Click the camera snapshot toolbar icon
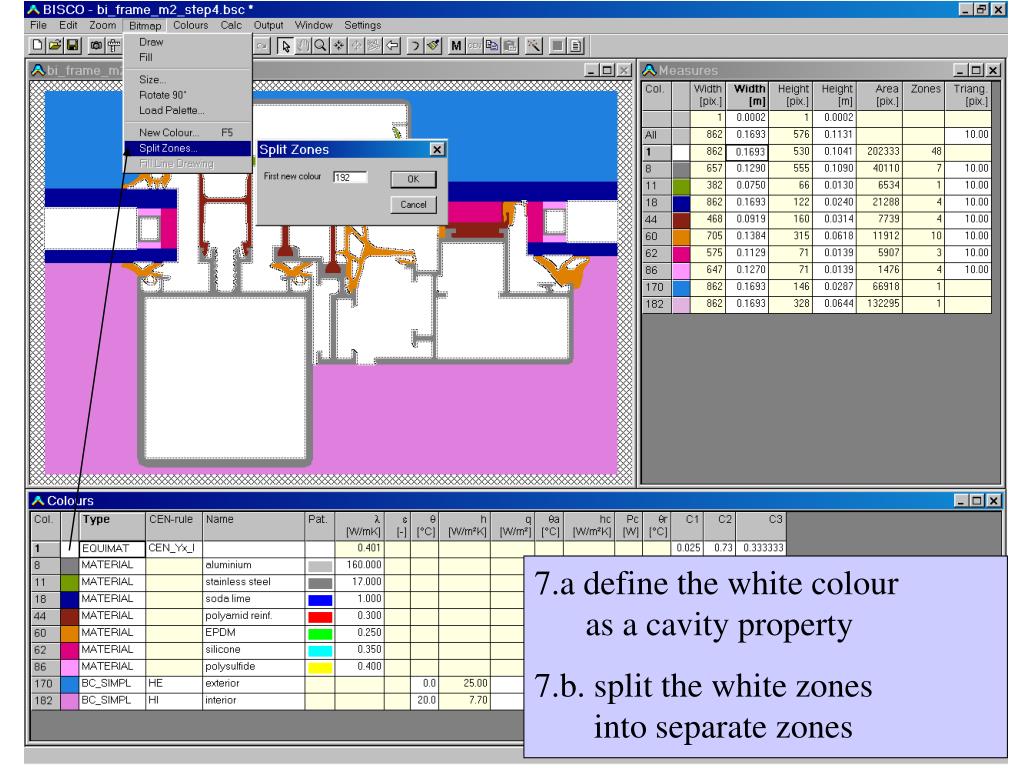The height and width of the screenshot is (768, 1024). [x=96, y=46]
